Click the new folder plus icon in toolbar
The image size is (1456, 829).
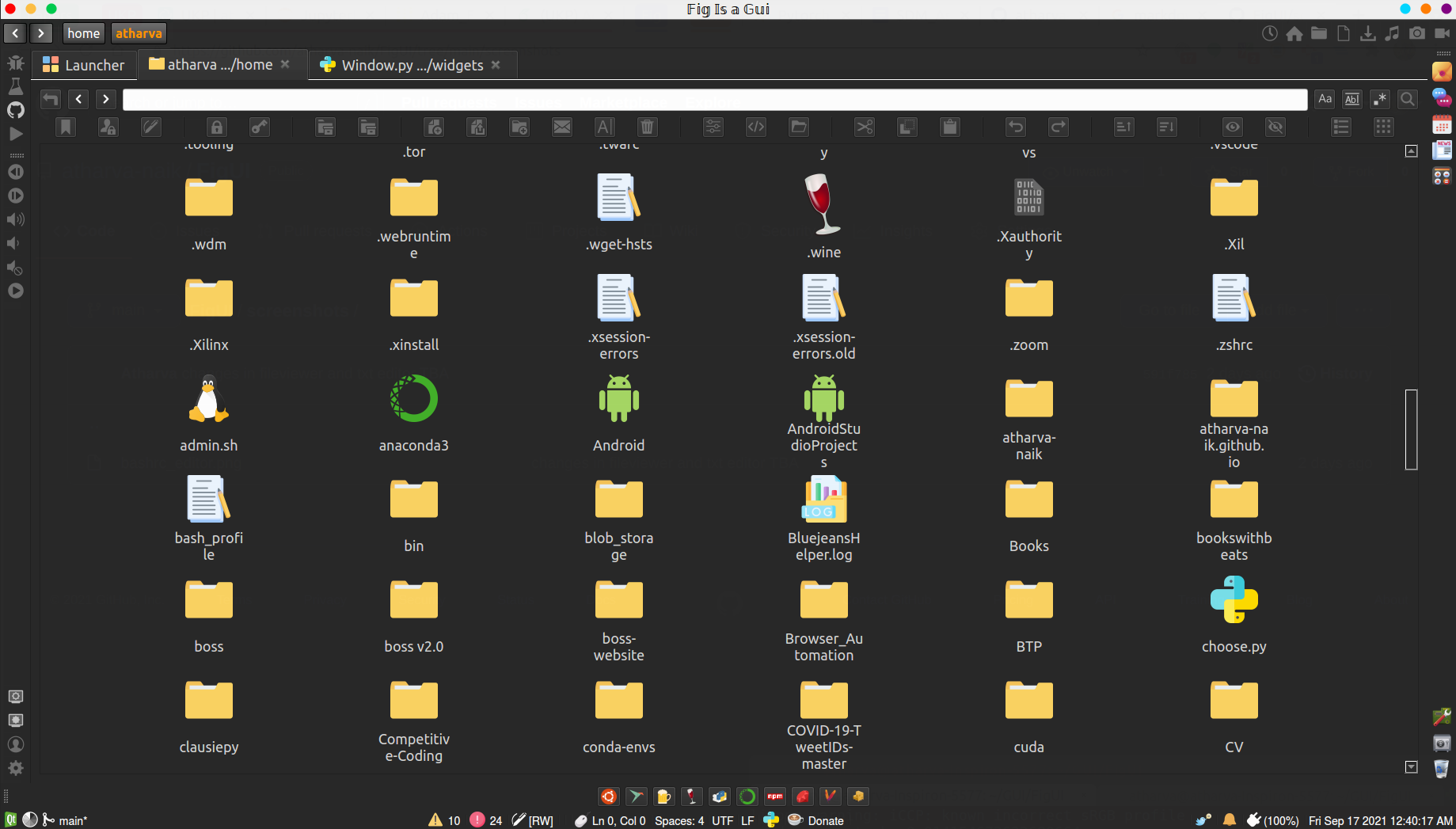(519, 127)
